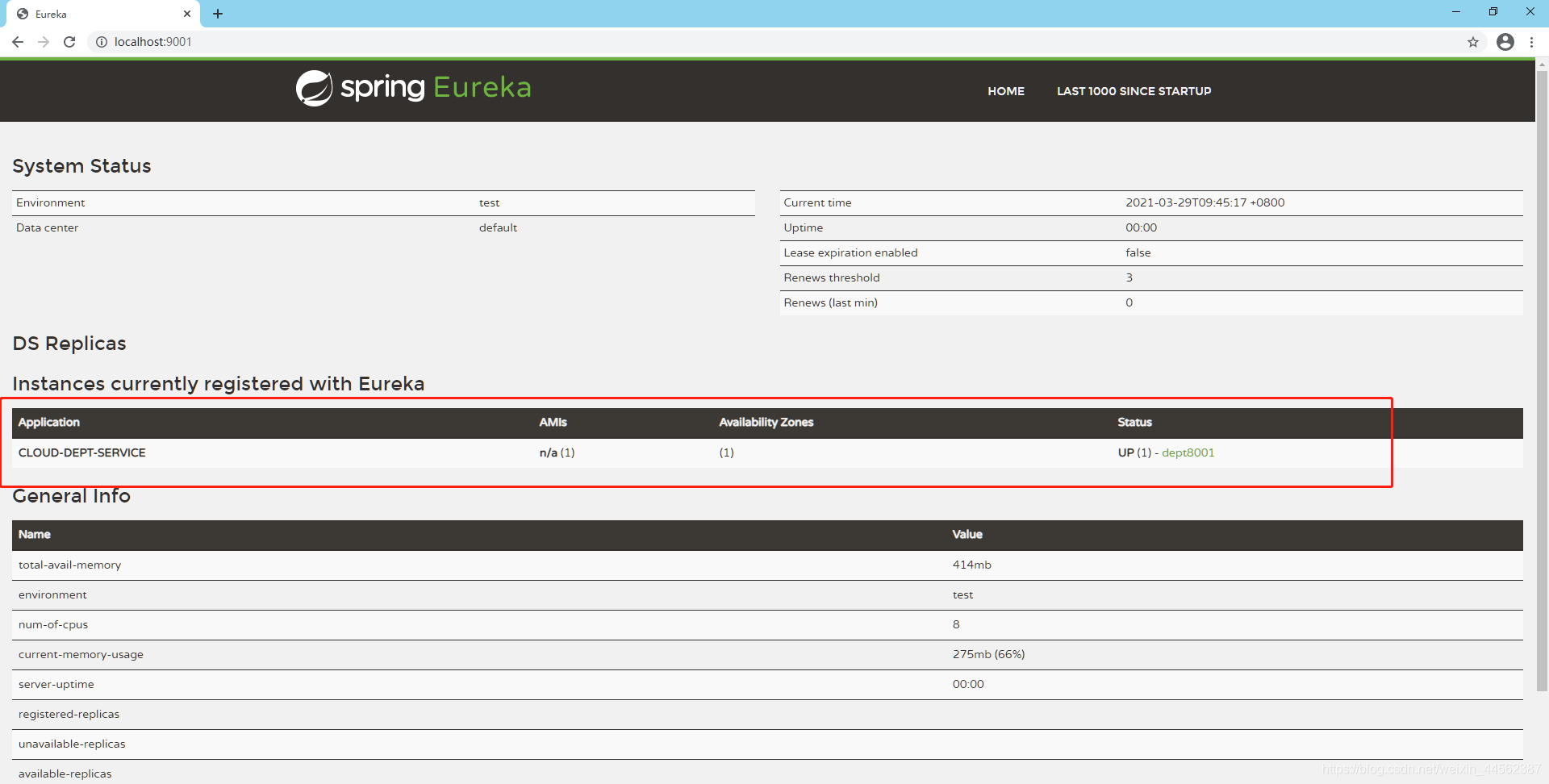Screen dimensions: 1549x784
Task: Open LAST 1000 SINCE STARTUP page
Action: point(1134,91)
